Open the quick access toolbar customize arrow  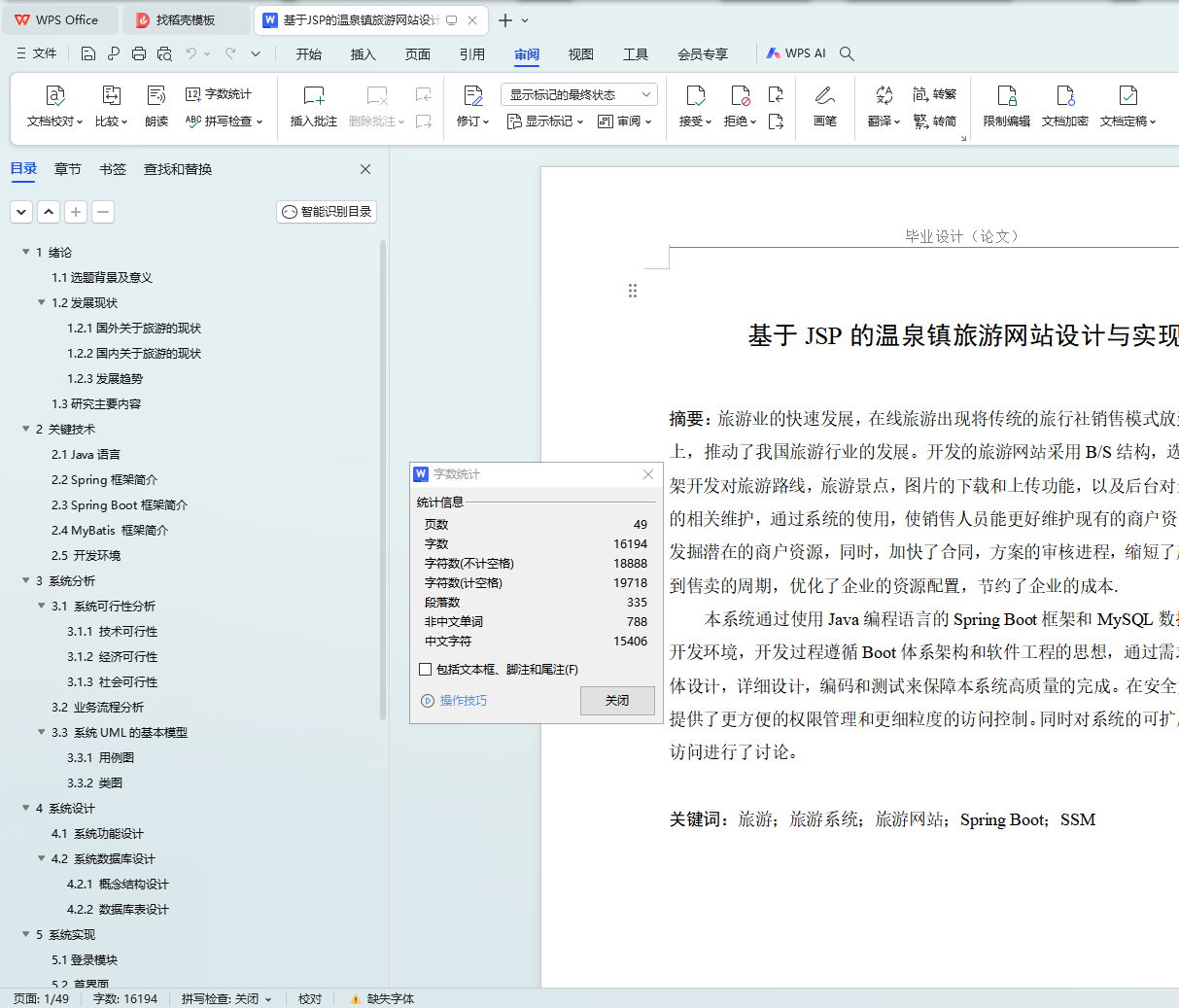tap(256, 53)
